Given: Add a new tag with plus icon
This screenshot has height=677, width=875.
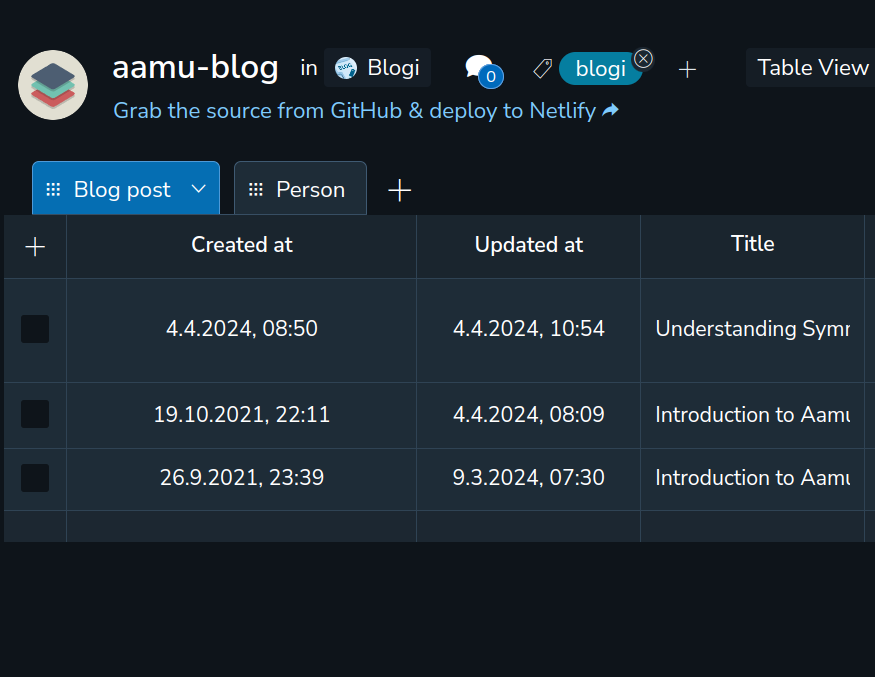Looking at the screenshot, I should (x=687, y=69).
